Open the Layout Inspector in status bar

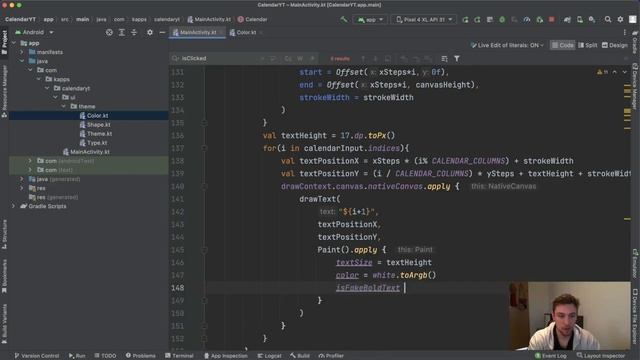(x=601, y=356)
